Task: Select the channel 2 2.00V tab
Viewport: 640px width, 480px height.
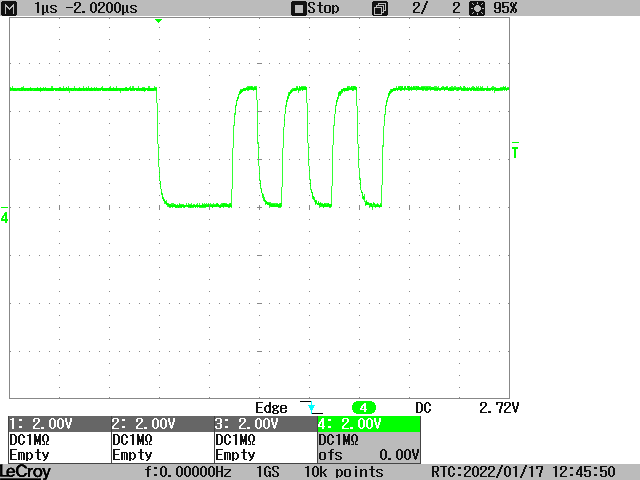Action: (x=162, y=424)
